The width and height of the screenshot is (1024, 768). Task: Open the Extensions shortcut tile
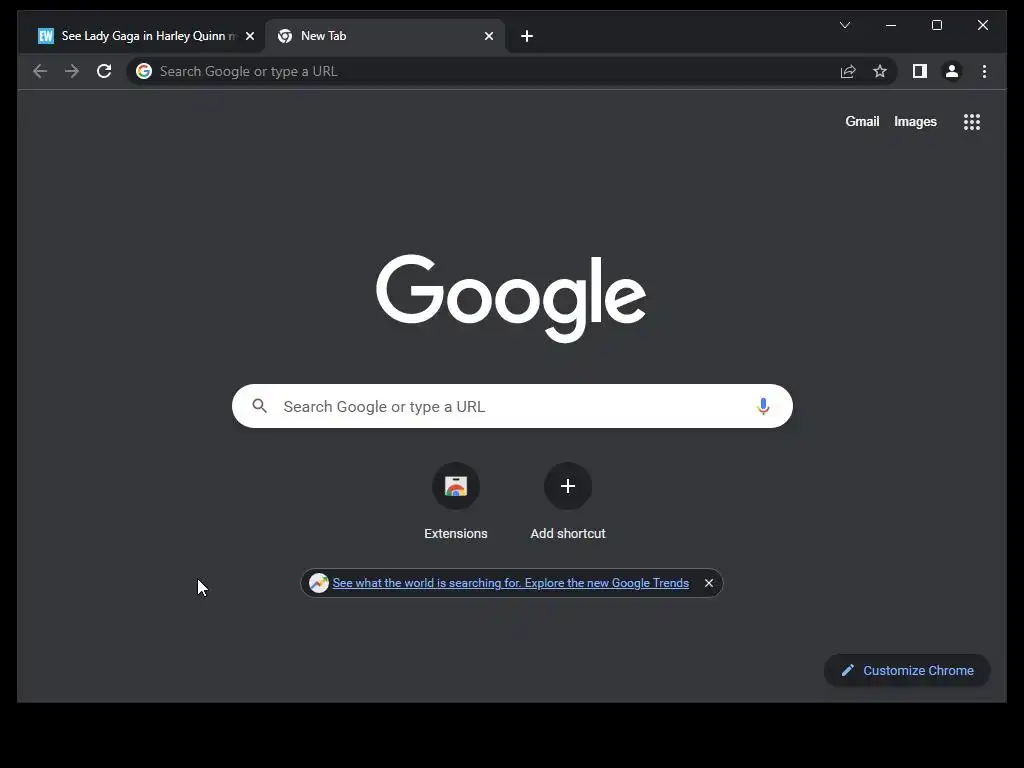click(456, 486)
